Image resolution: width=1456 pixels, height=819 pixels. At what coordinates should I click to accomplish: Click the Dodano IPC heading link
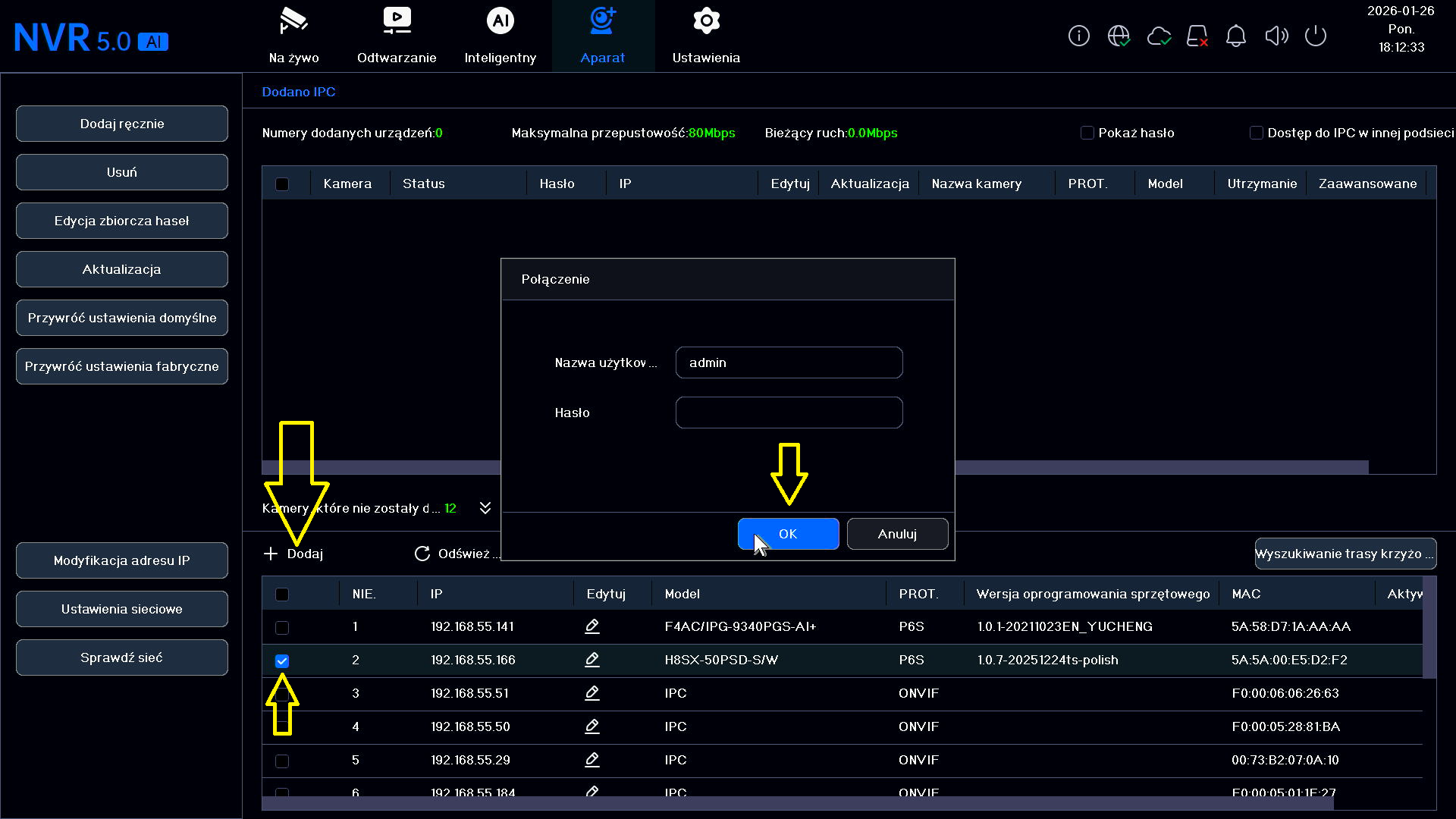(299, 92)
